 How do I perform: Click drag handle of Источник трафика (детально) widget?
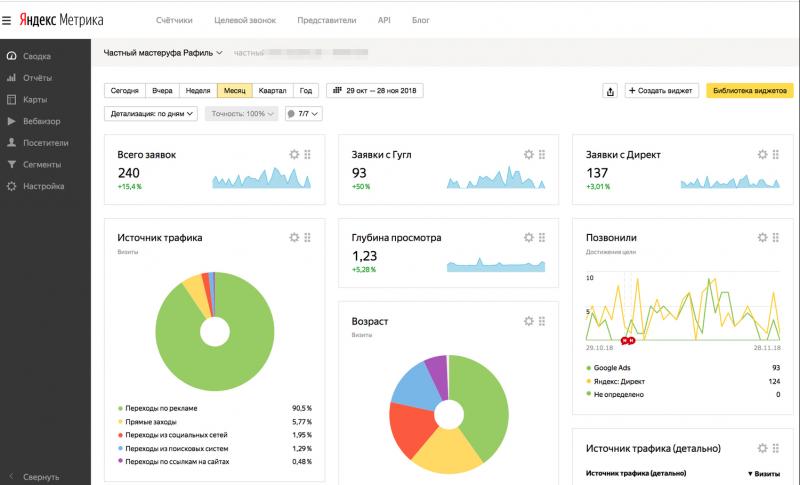tap(776, 448)
